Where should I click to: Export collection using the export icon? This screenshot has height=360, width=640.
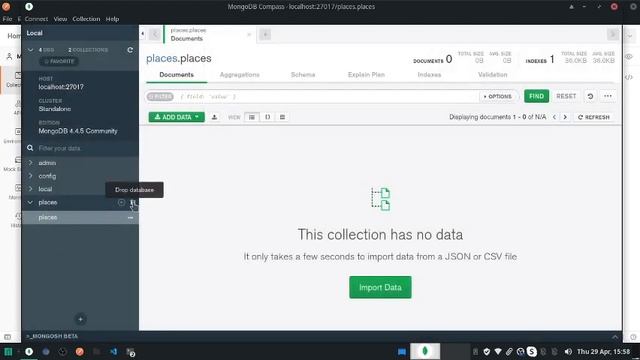tap(214, 117)
